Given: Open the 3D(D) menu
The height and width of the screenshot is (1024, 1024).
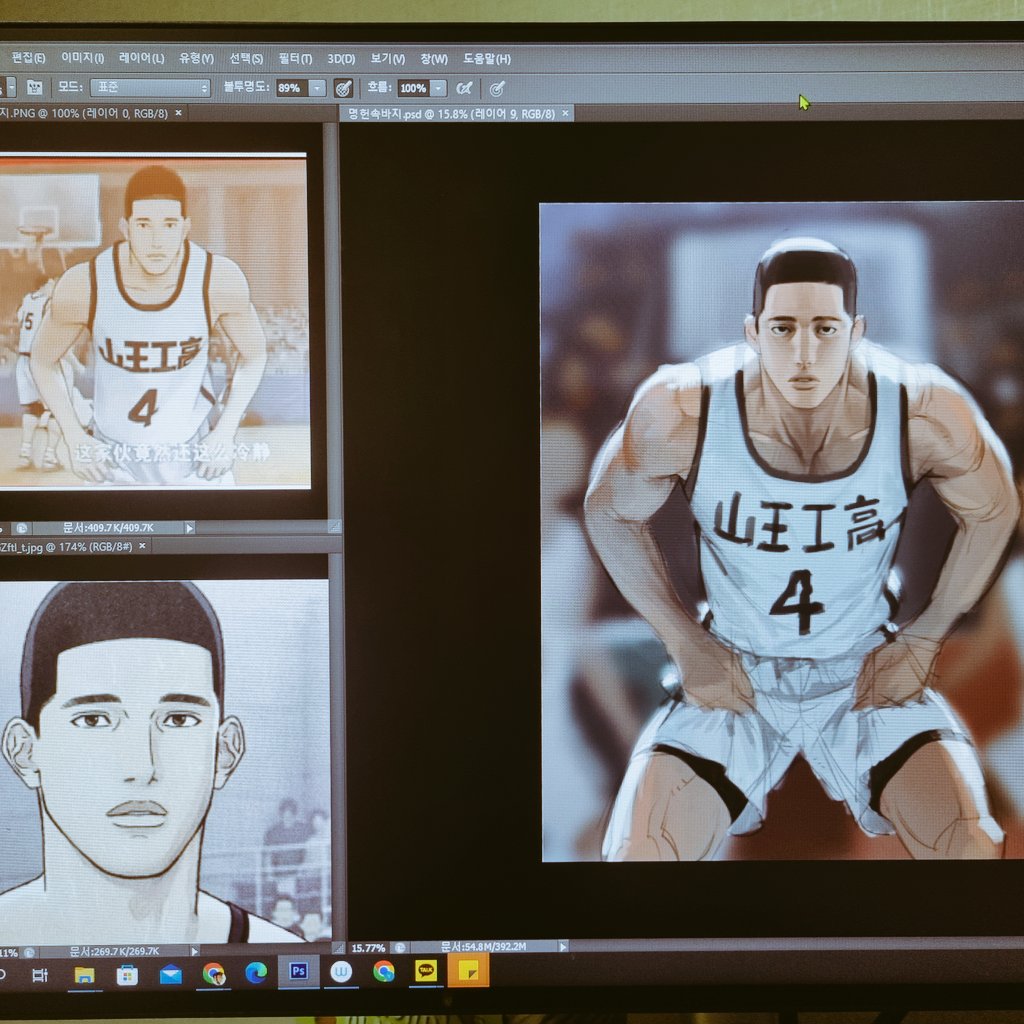Looking at the screenshot, I should point(341,59).
